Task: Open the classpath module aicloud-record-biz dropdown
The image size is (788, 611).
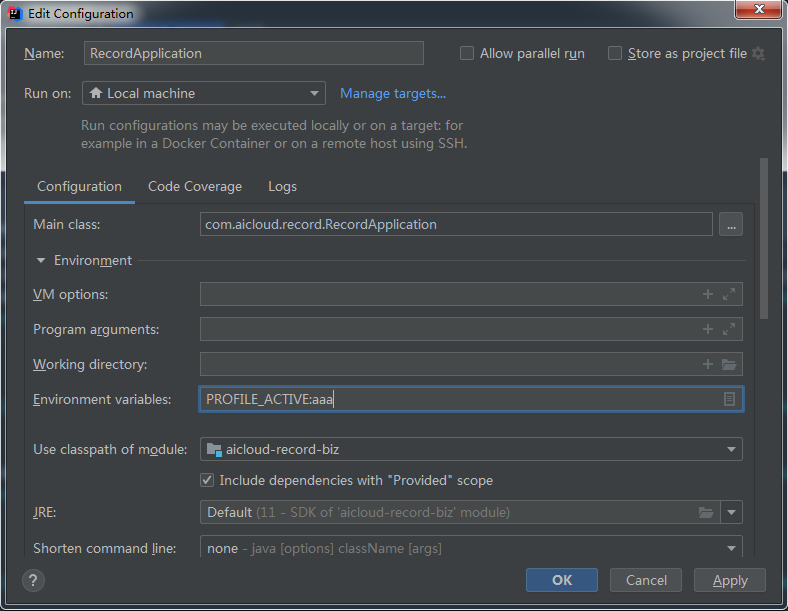Action: point(471,449)
